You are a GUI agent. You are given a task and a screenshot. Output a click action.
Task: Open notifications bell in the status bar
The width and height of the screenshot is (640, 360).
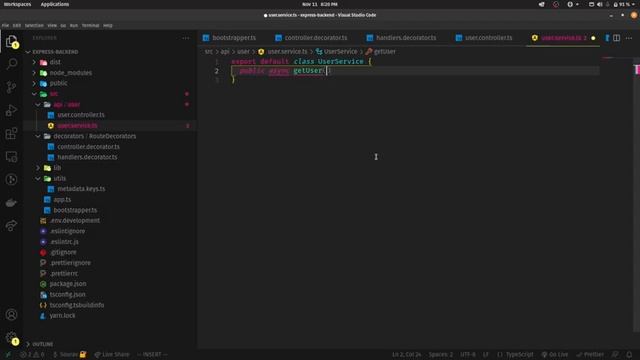point(629,355)
